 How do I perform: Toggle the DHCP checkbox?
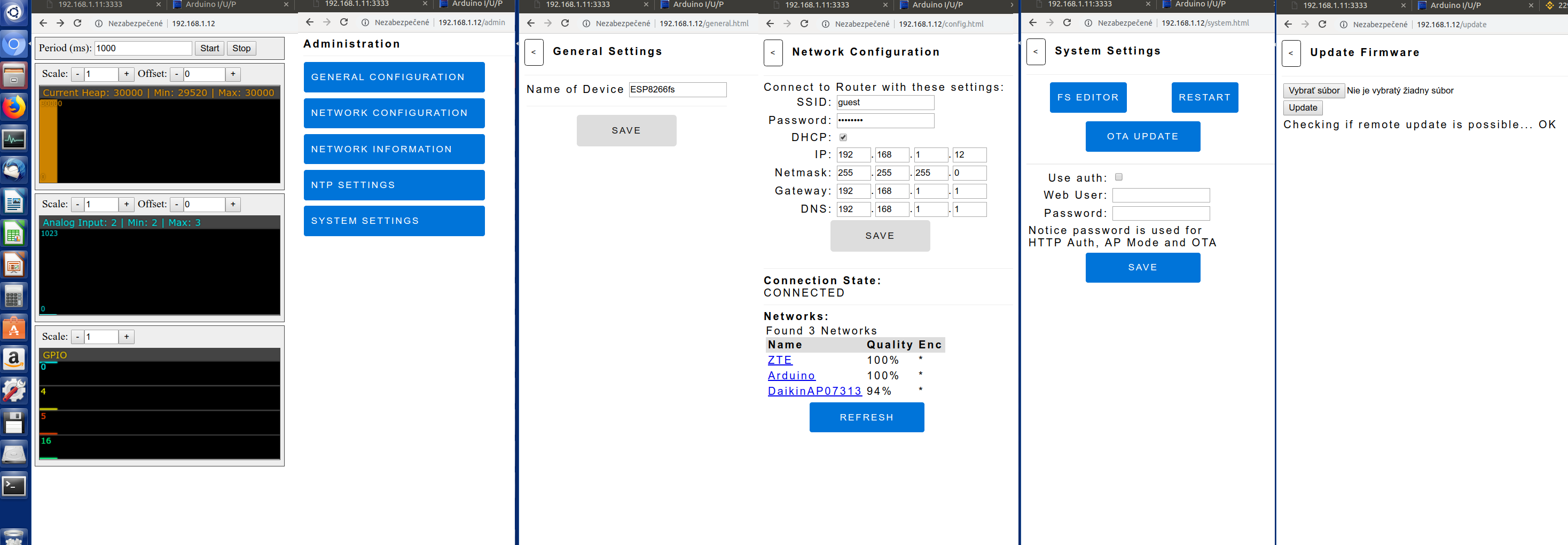(843, 138)
